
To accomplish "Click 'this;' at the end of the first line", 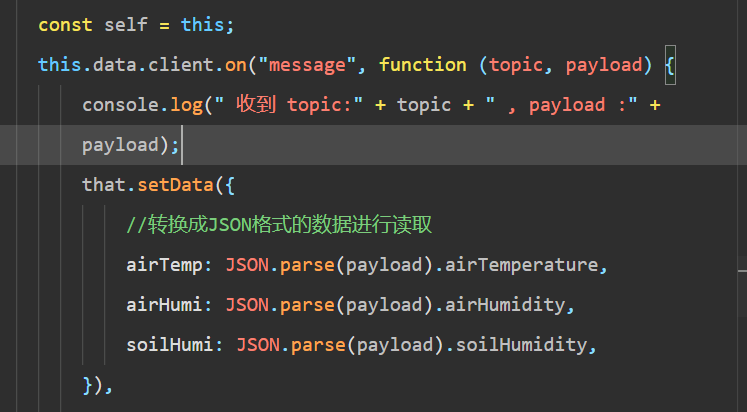I will coord(208,25).
